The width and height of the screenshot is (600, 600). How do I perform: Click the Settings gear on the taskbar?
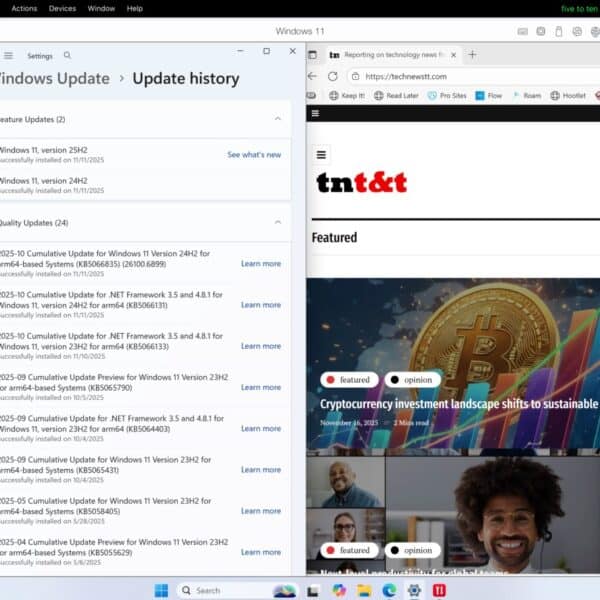point(414,590)
